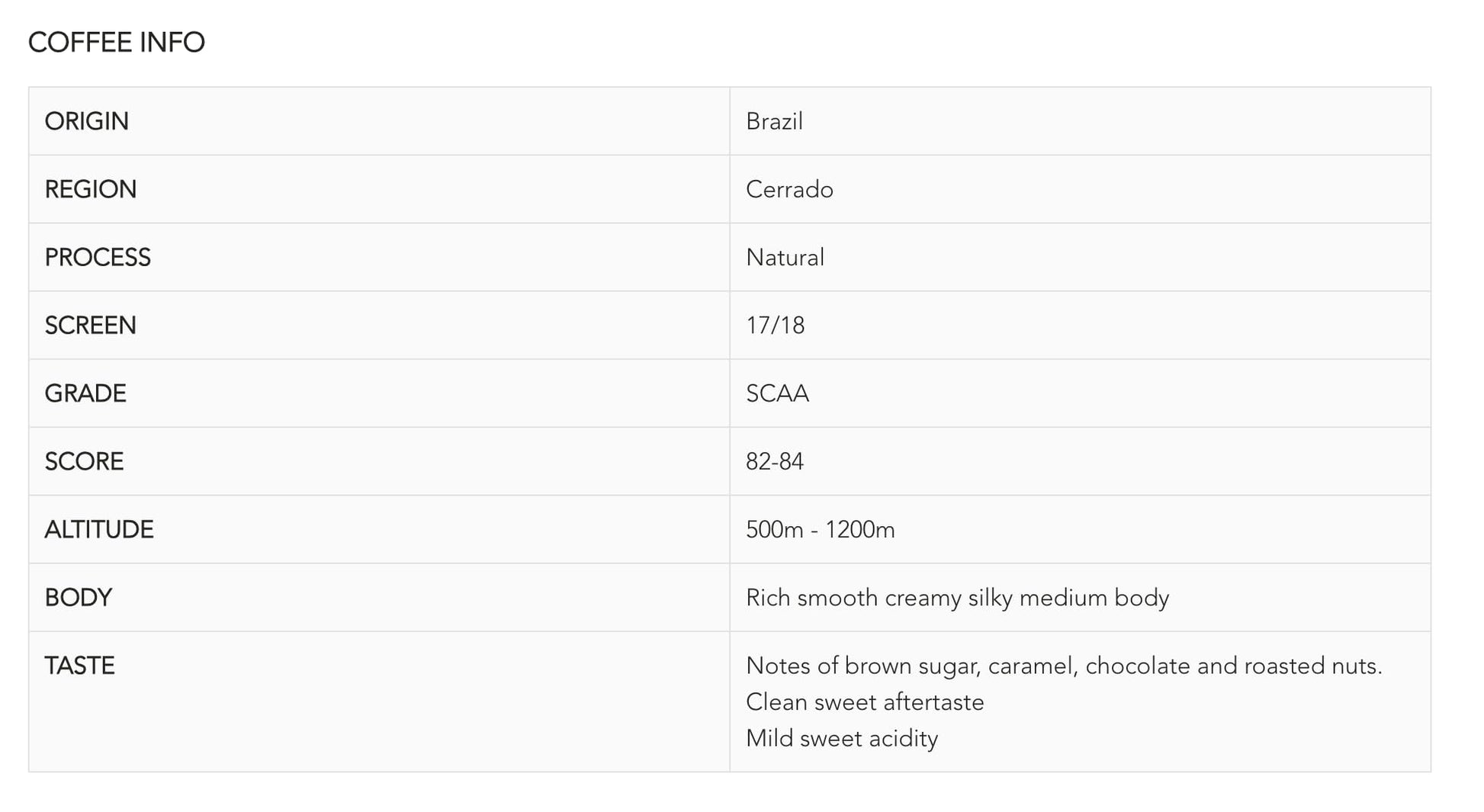
Task: Select the Cerrado region value
Action: pyautogui.click(x=789, y=189)
